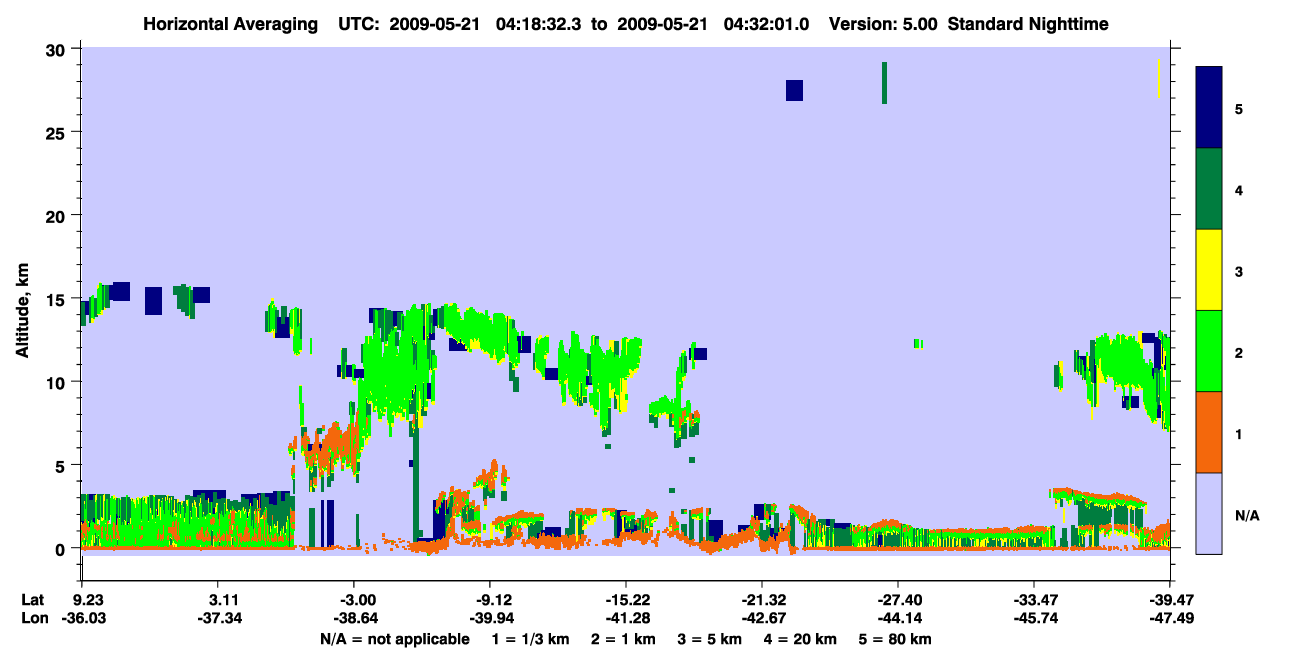Click the dark blue colorbar segment labeled 5
Viewport: 1300px width, 667px height.
pos(1209,108)
